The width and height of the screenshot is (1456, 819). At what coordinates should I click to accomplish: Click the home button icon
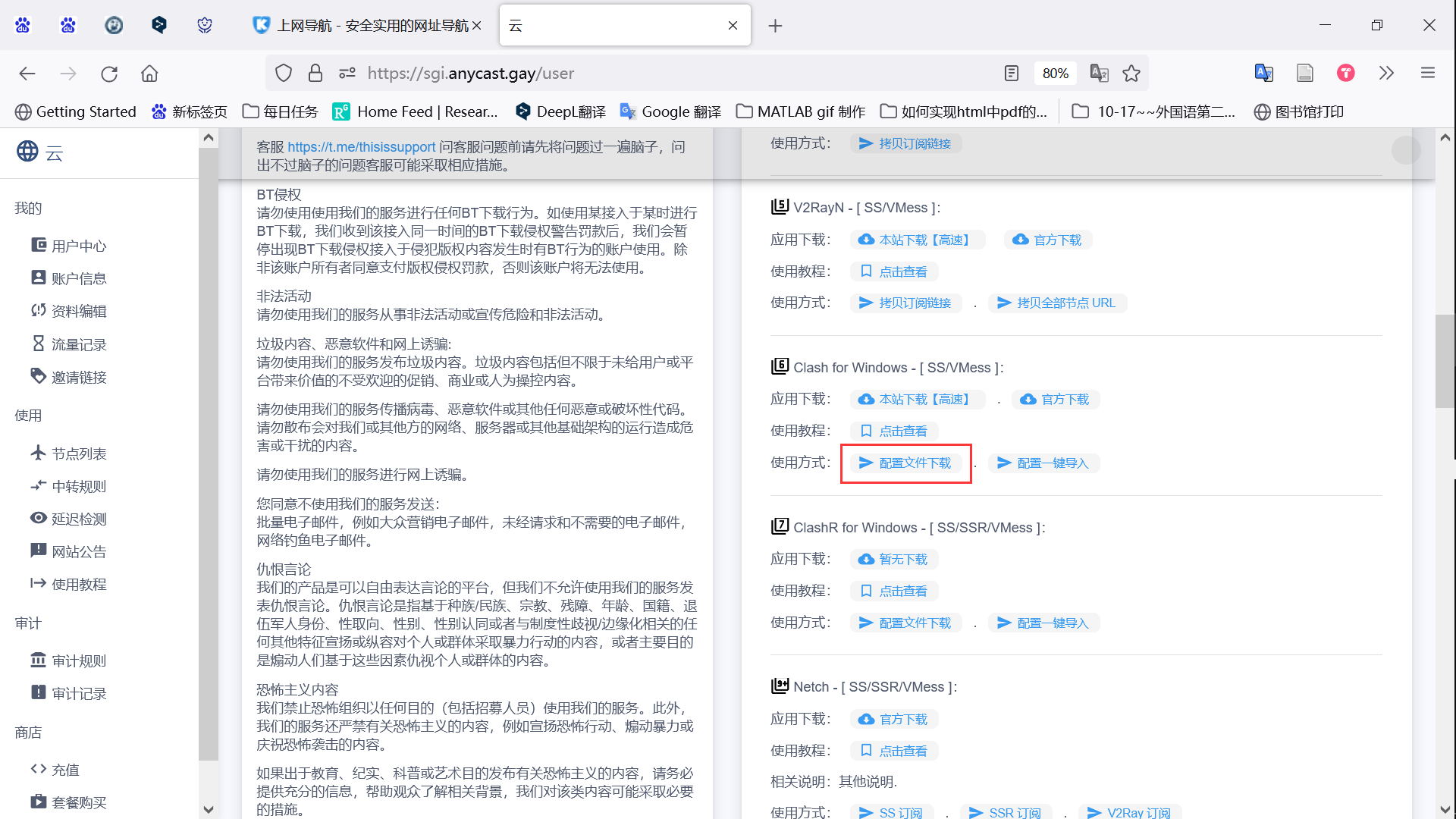pos(149,74)
